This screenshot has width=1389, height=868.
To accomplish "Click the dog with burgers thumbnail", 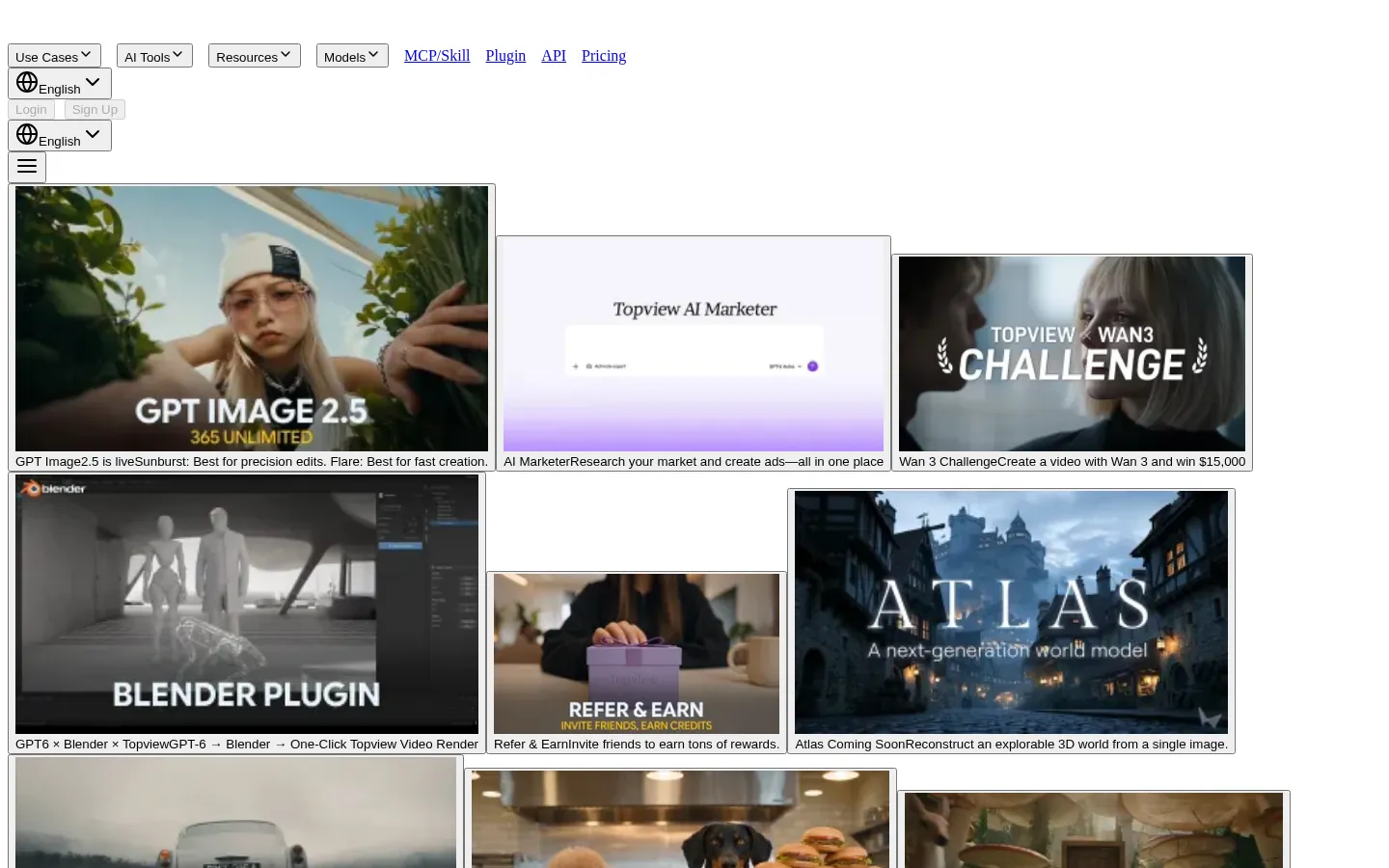I will (680, 820).
